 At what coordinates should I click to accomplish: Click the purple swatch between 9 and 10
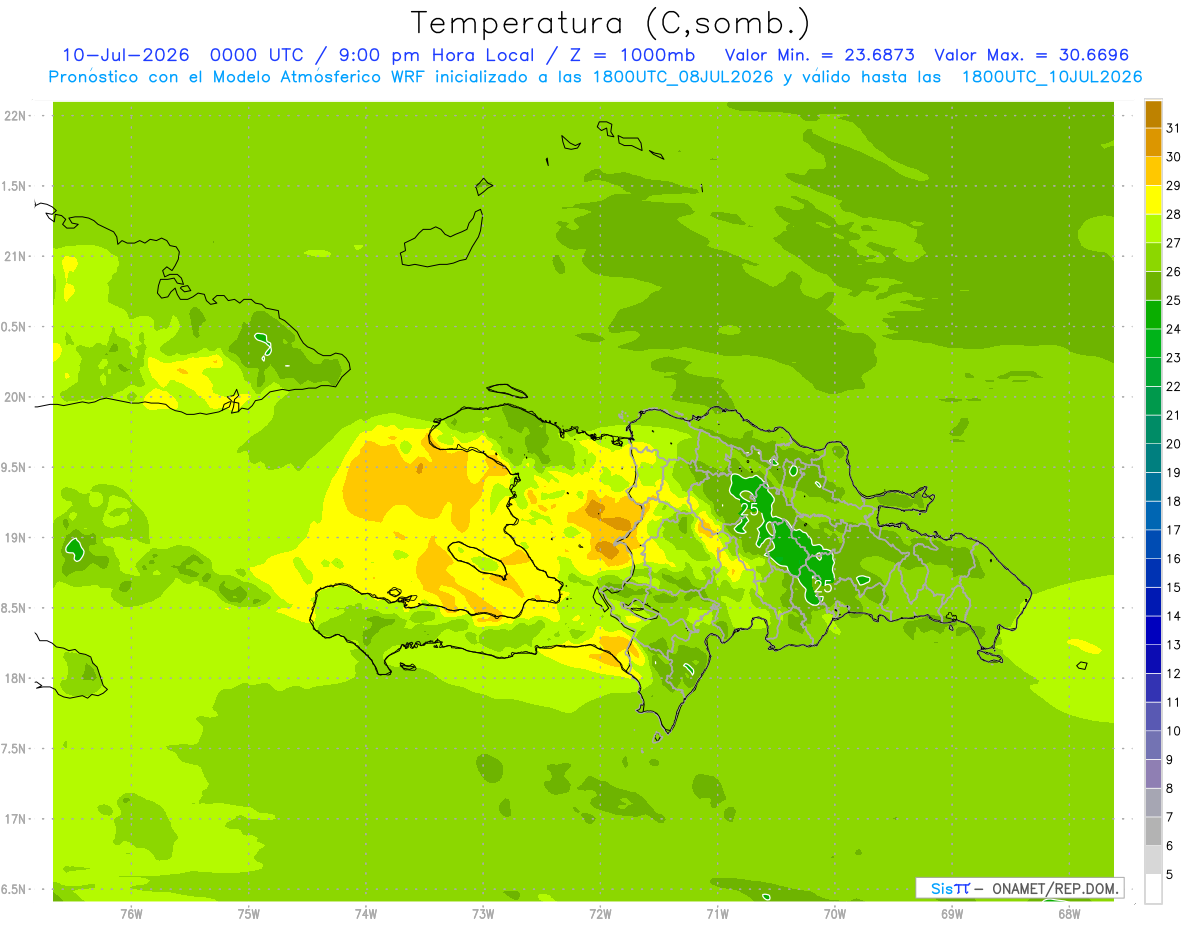pyautogui.click(x=1153, y=745)
